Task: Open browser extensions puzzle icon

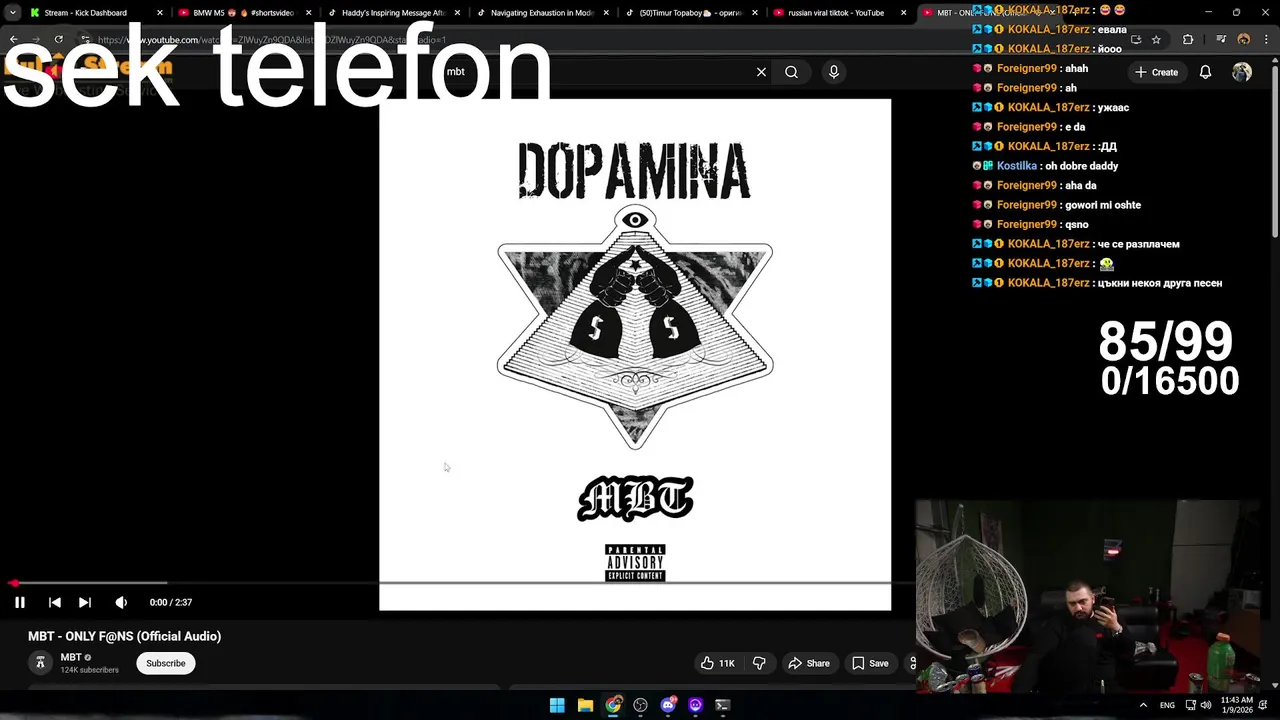Action: pos(1188,40)
